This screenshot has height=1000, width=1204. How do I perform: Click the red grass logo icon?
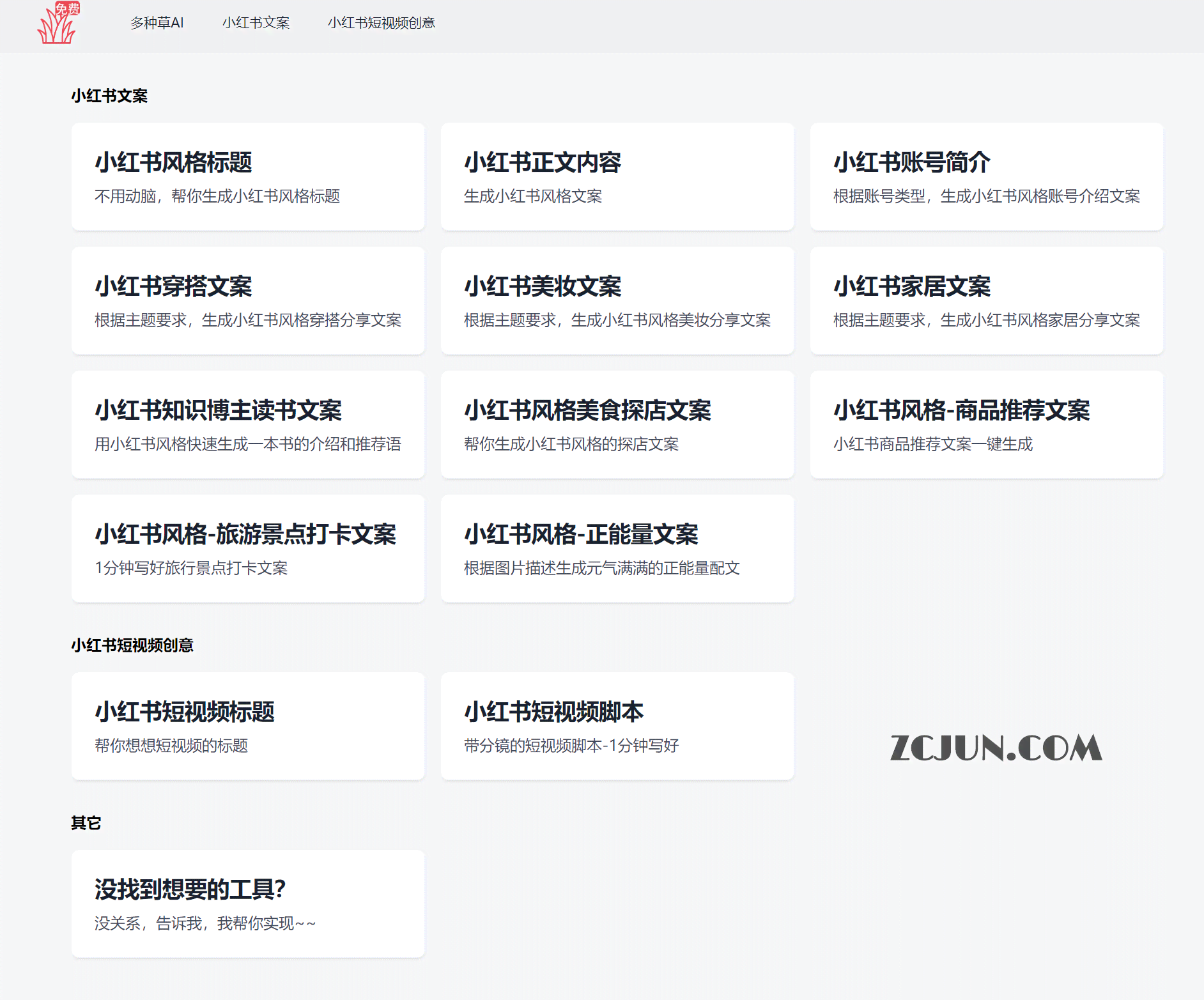[58, 24]
